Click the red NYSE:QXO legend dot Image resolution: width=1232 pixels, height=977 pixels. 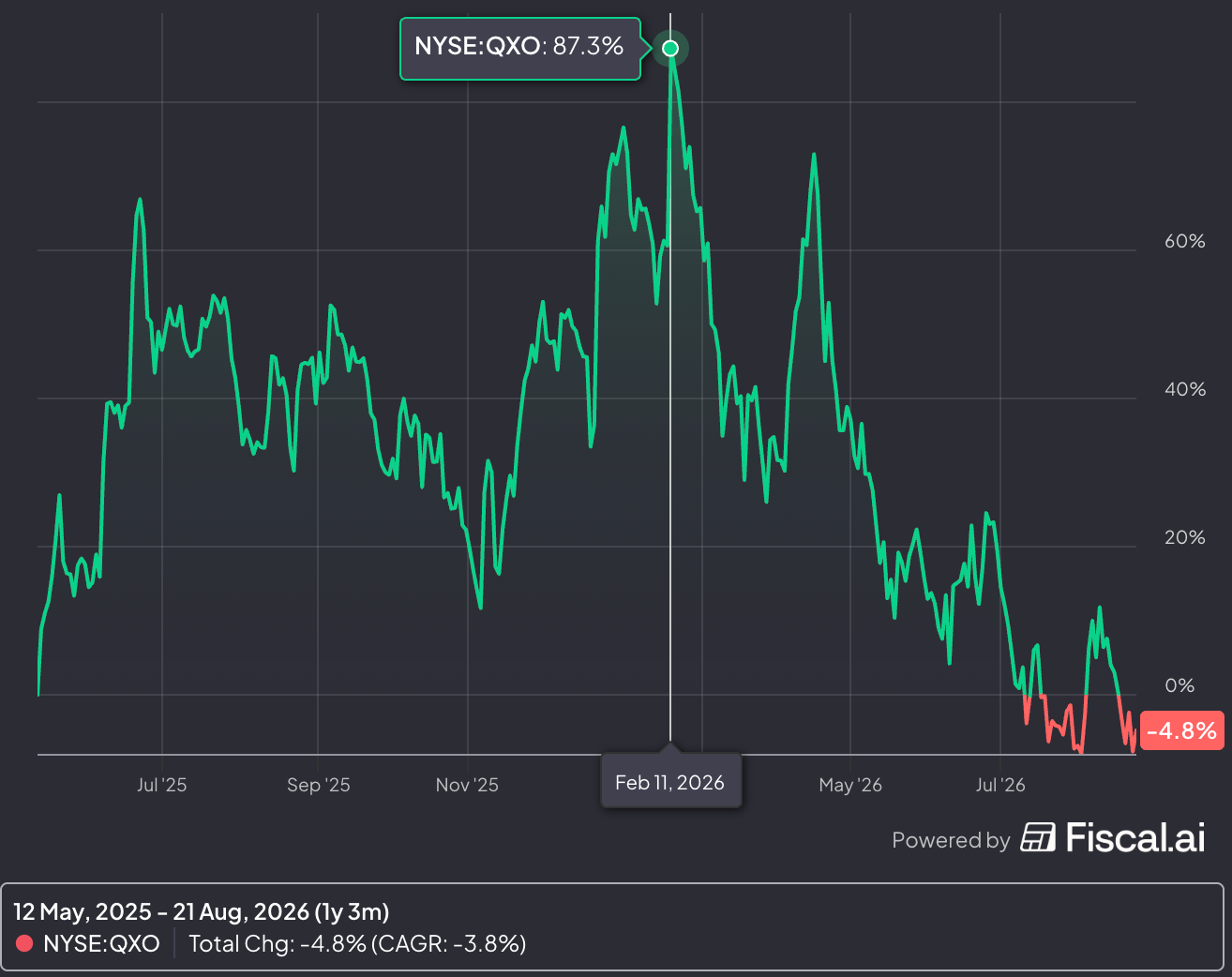[x=24, y=943]
